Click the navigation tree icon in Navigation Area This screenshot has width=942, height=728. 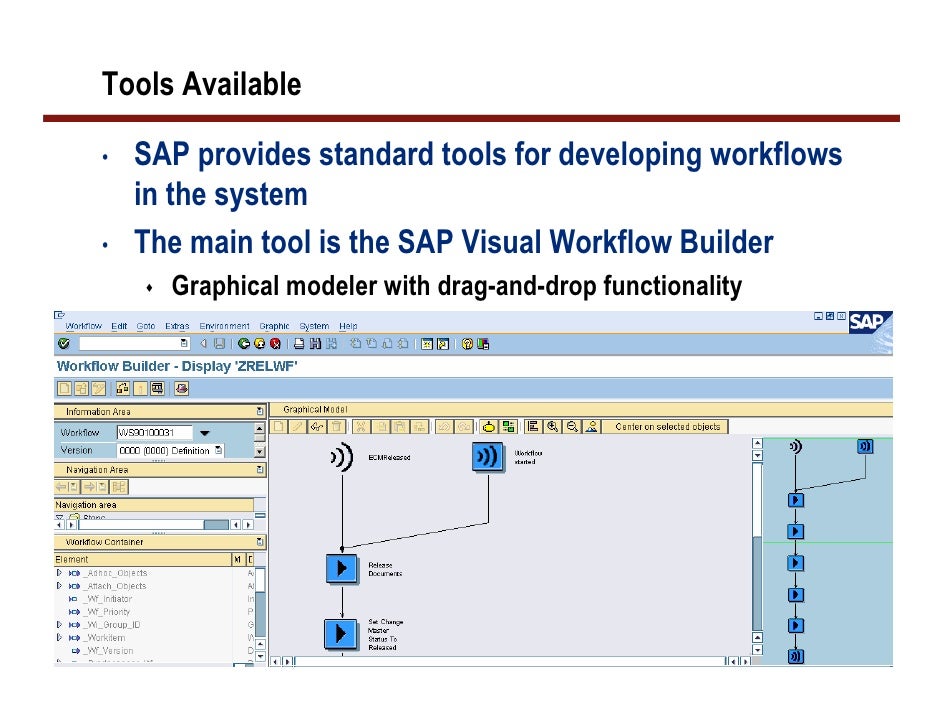point(119,487)
